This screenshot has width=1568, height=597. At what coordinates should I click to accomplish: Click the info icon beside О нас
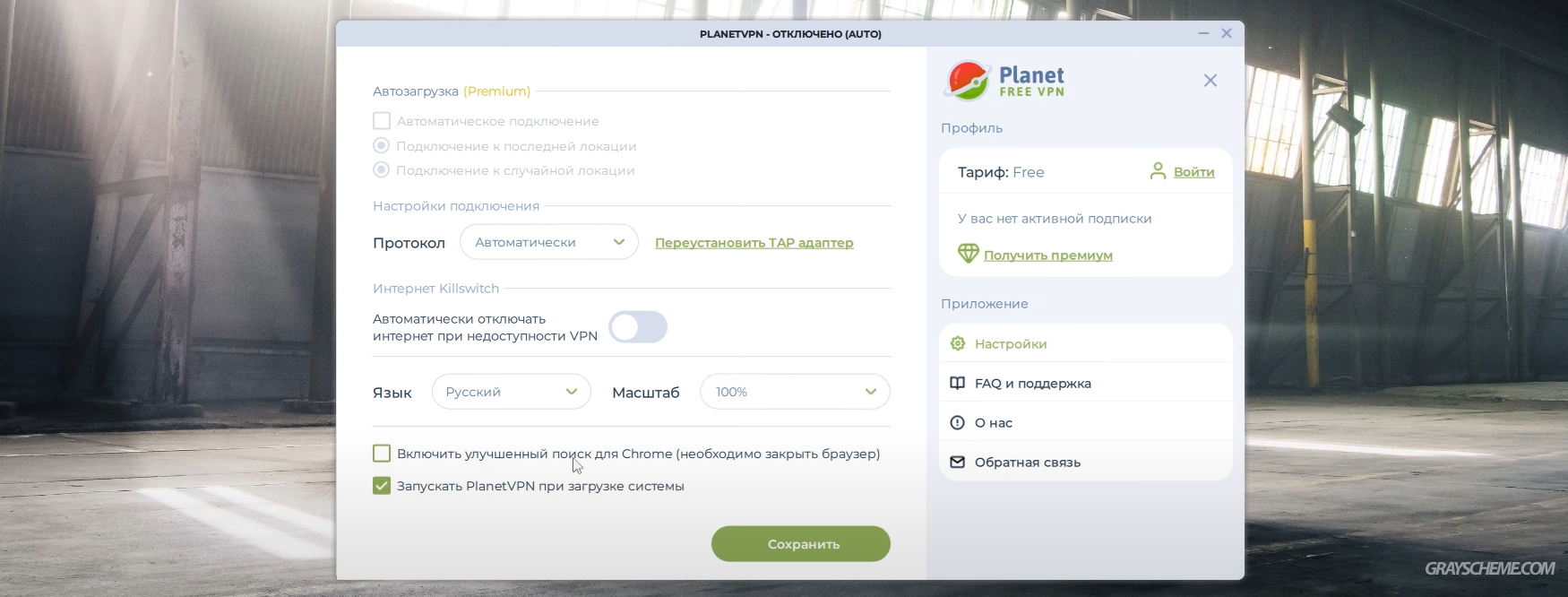pyautogui.click(x=958, y=422)
